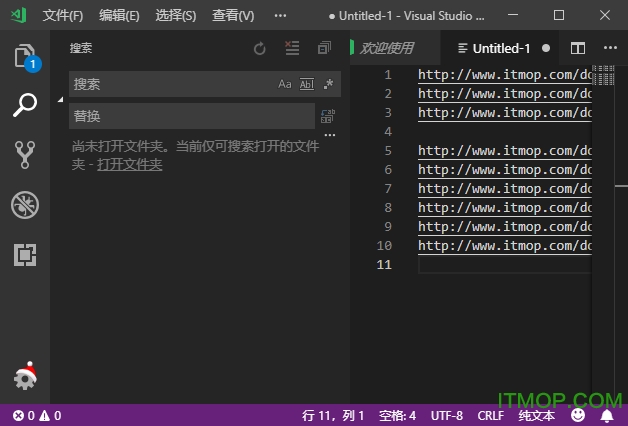
Task: Split the editor to the right
Action: point(578,48)
